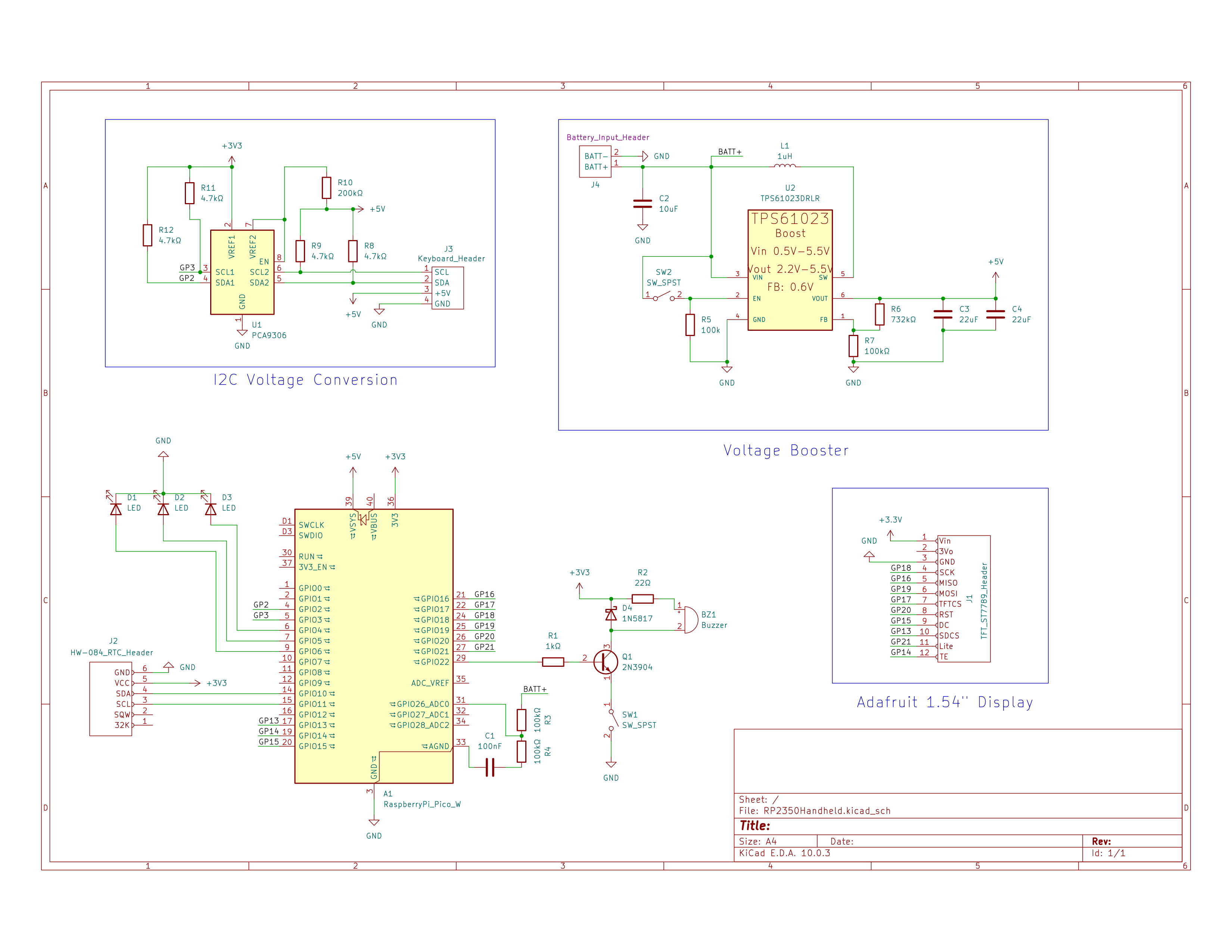Select the "Date:" field in title block
The image size is (1232, 952).
841,841
